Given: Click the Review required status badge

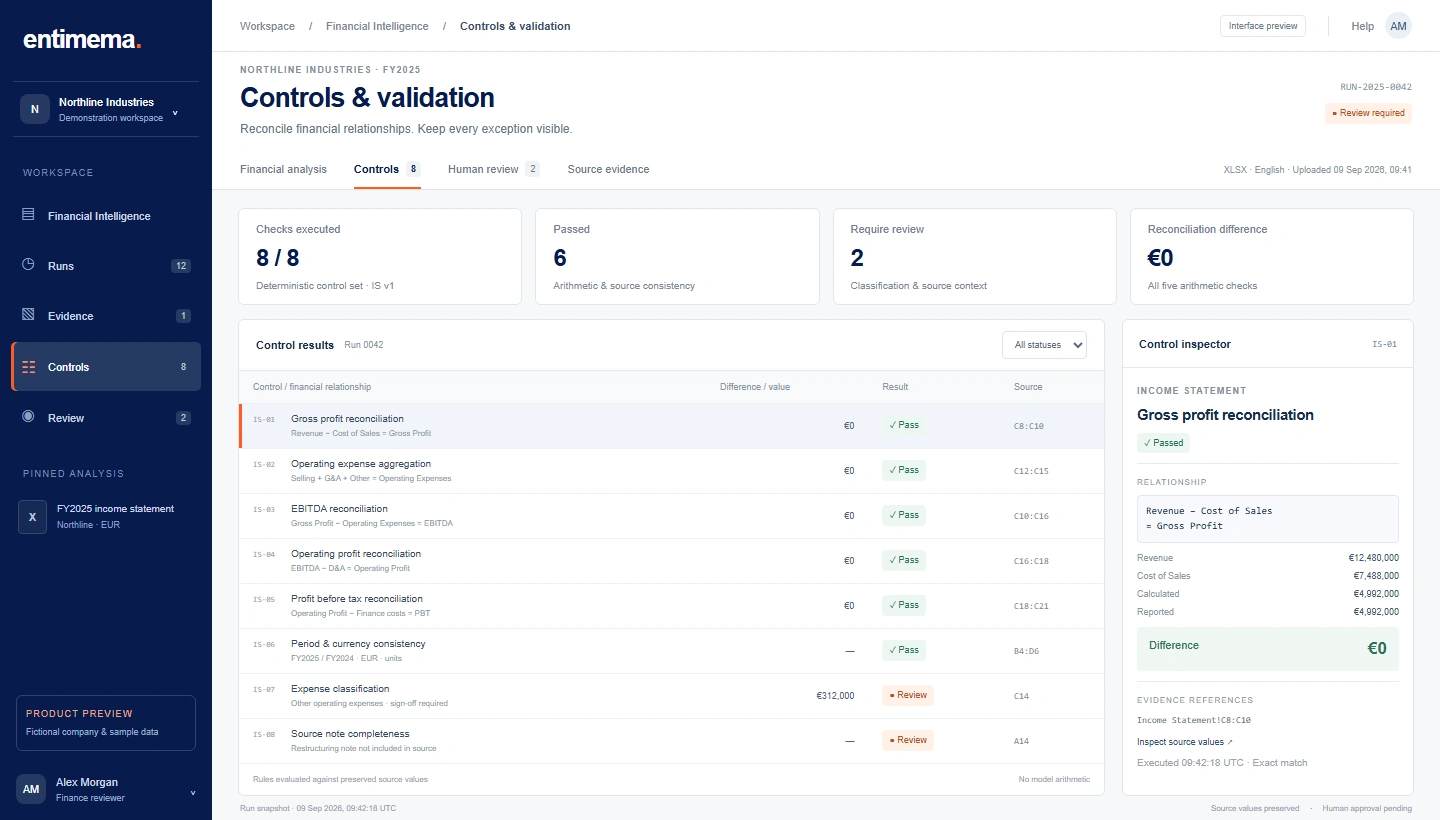Looking at the screenshot, I should coord(1368,113).
